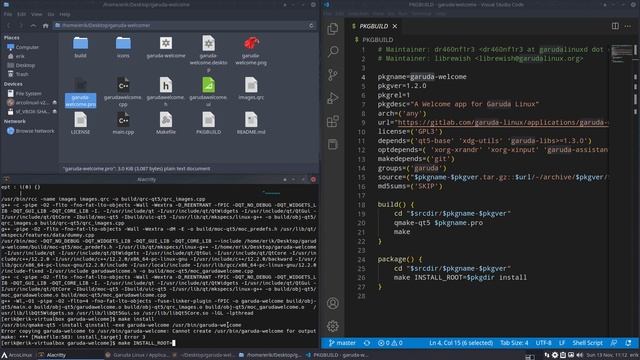Go to parent folder in file manager

pyautogui.click(x=33, y=26)
